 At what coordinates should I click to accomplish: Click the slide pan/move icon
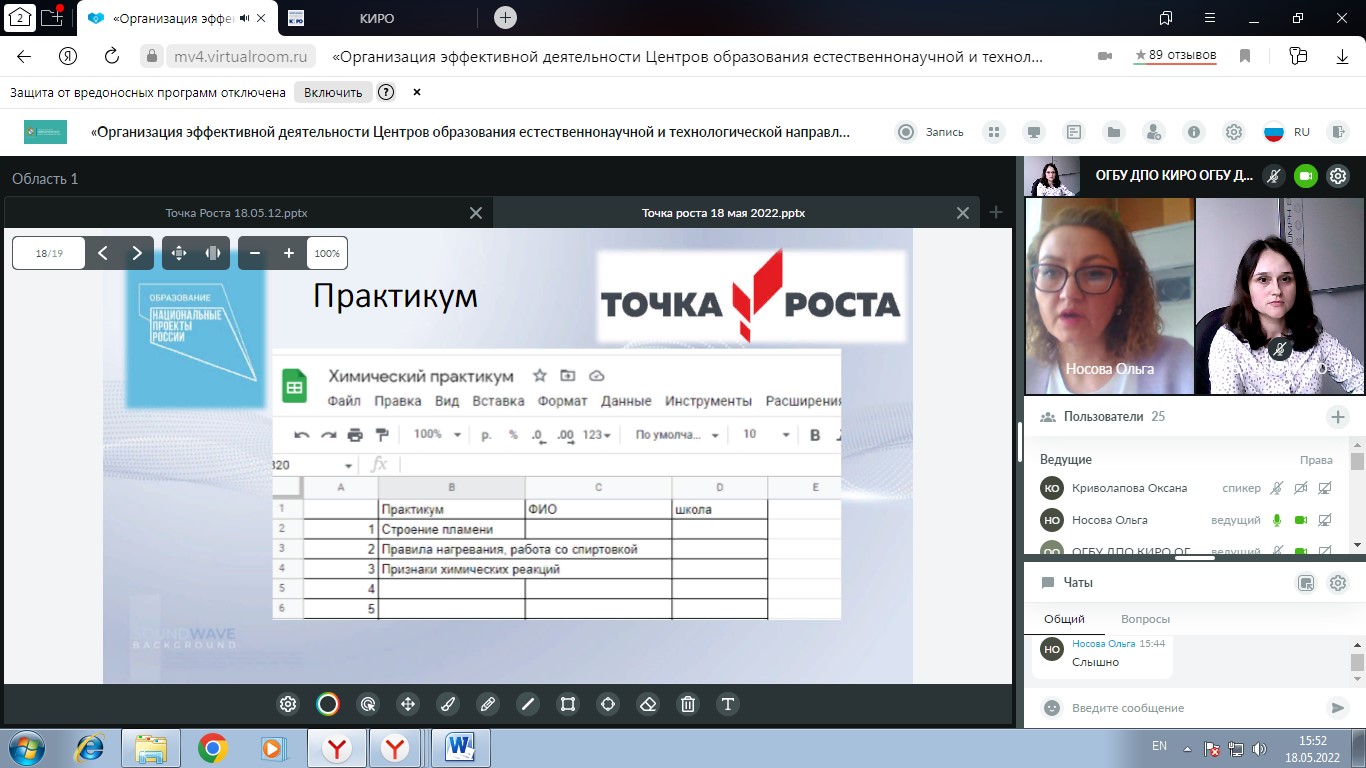point(179,253)
